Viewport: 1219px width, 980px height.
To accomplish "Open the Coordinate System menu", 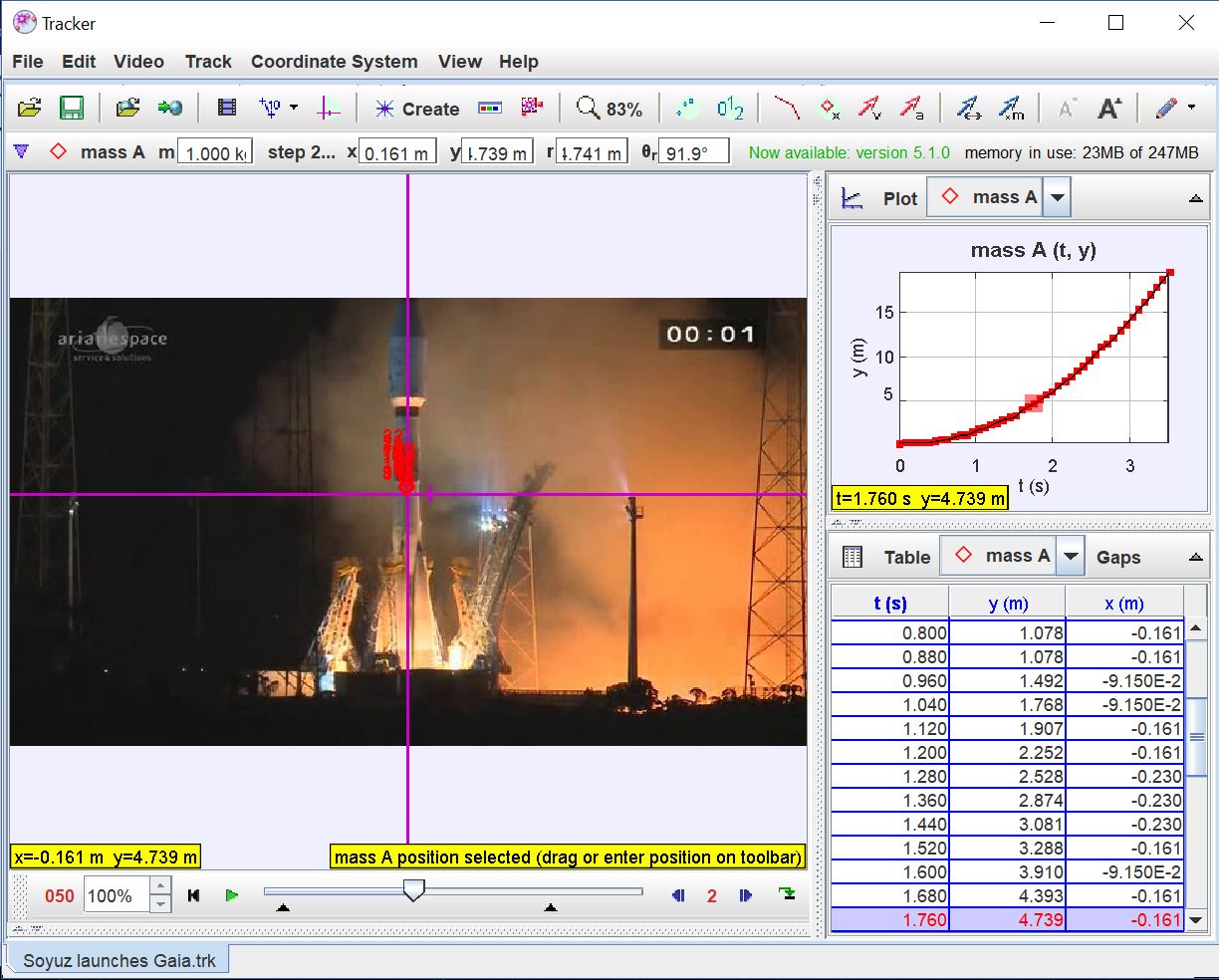I will coord(334,62).
